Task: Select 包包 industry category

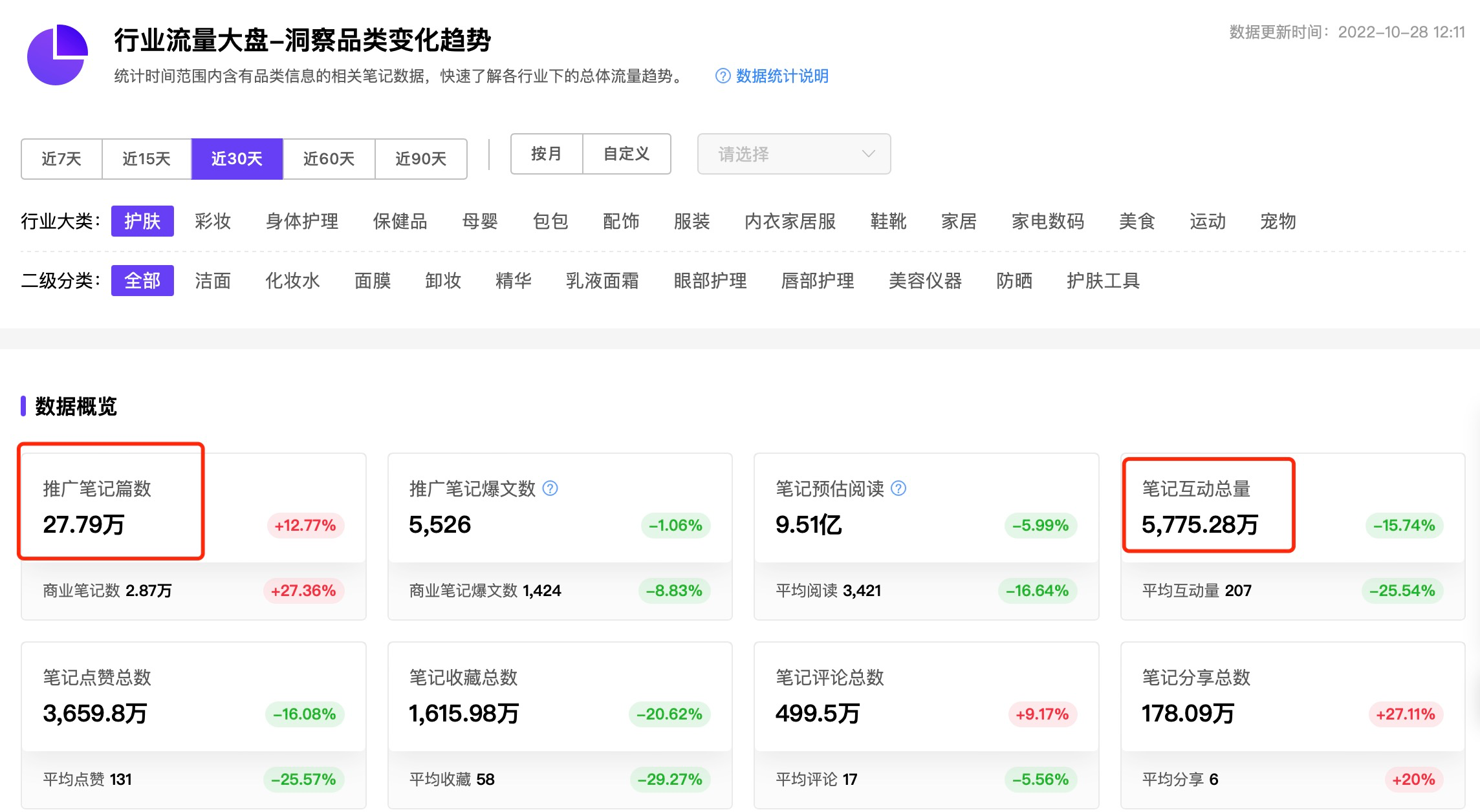Action: (x=550, y=221)
